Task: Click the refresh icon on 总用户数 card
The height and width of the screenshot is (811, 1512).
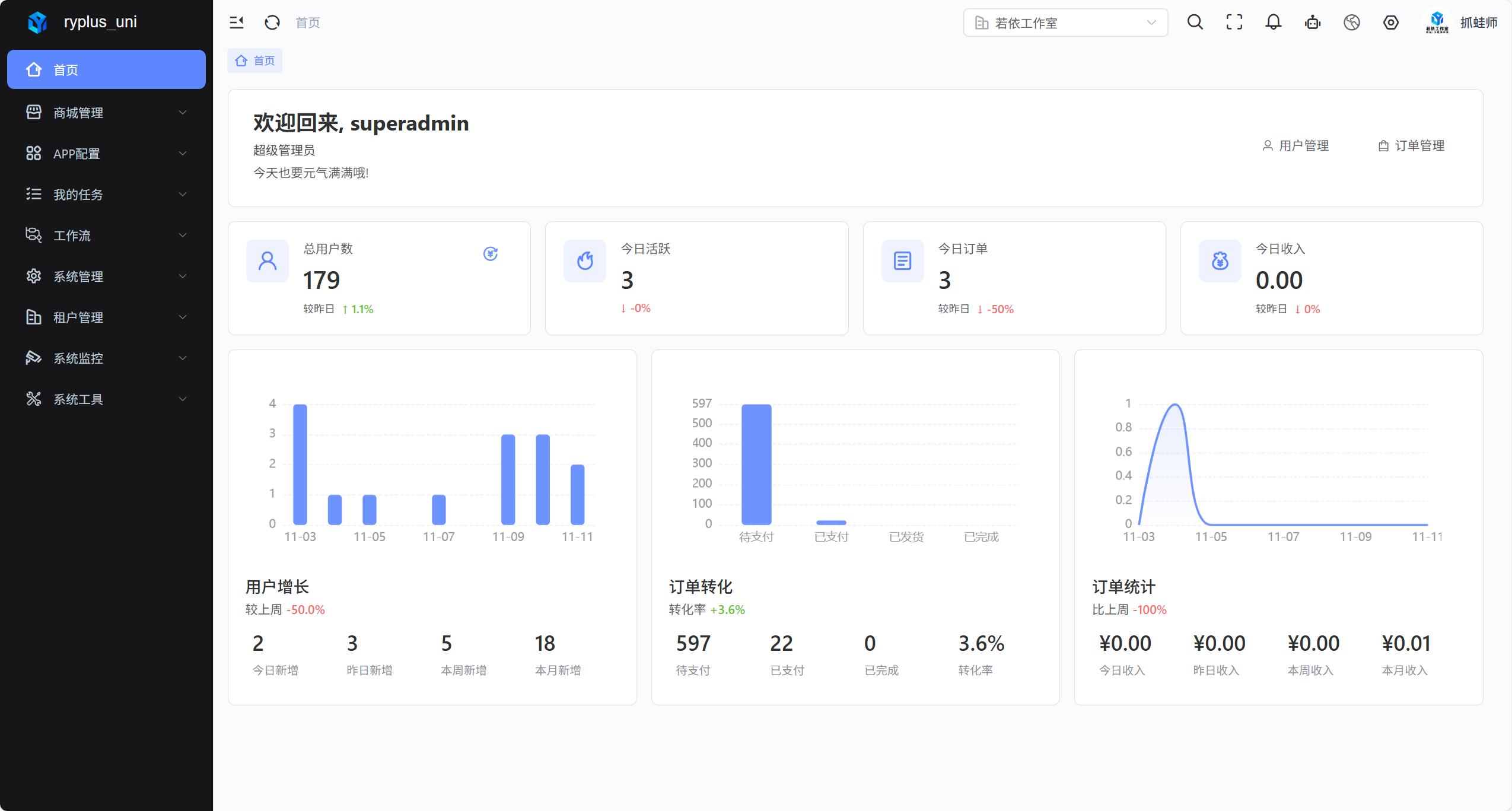Action: point(490,254)
